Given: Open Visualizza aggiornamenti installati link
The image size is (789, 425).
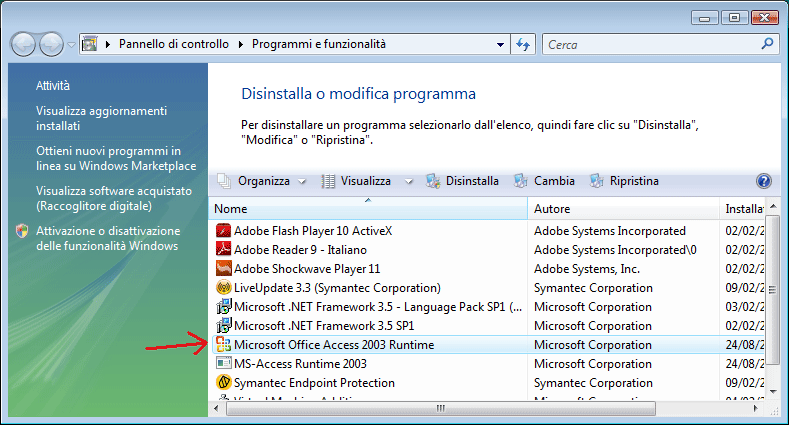Looking at the screenshot, I should tap(101, 119).
